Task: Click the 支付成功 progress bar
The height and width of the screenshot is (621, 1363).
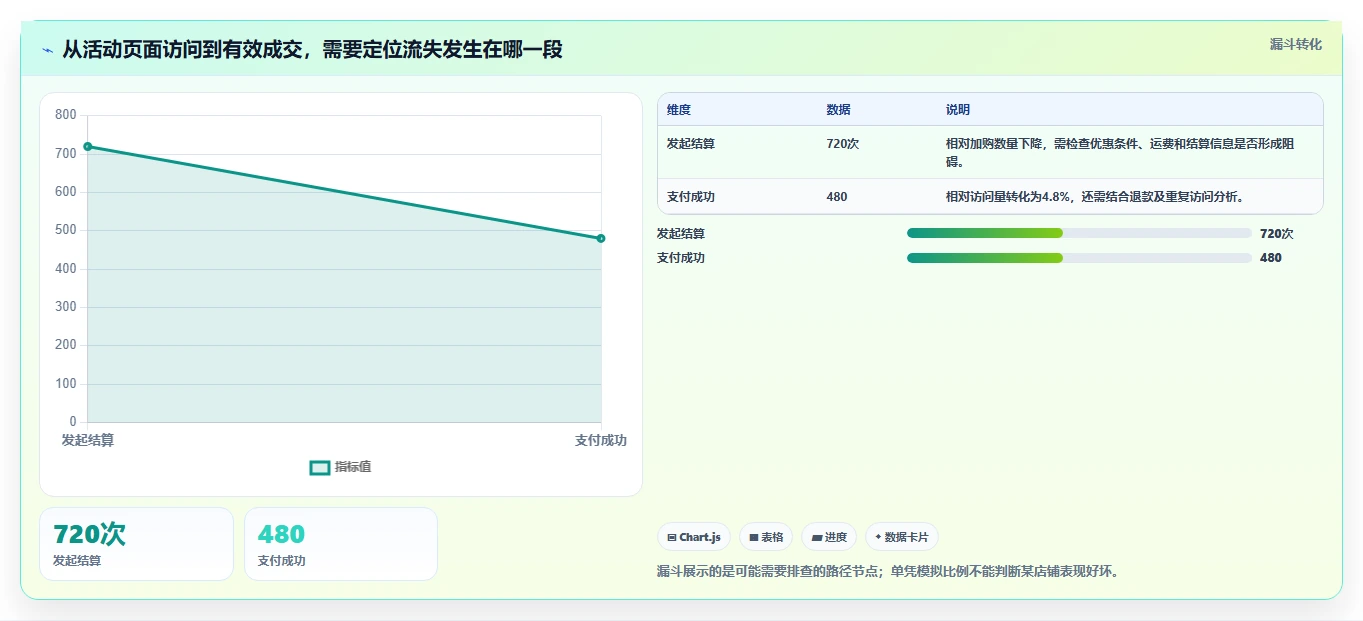Action: tap(1079, 258)
